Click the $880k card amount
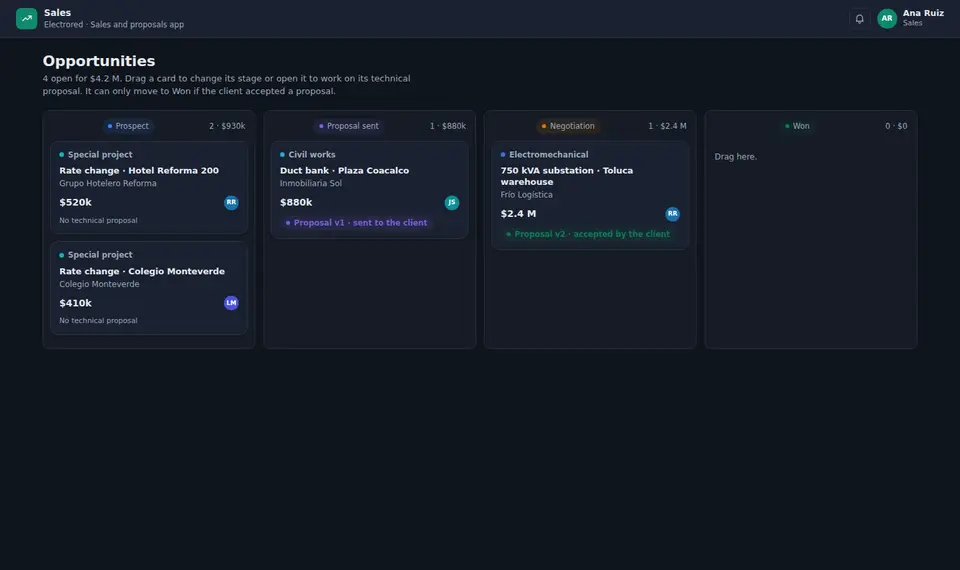This screenshot has width=960, height=570. (x=296, y=202)
